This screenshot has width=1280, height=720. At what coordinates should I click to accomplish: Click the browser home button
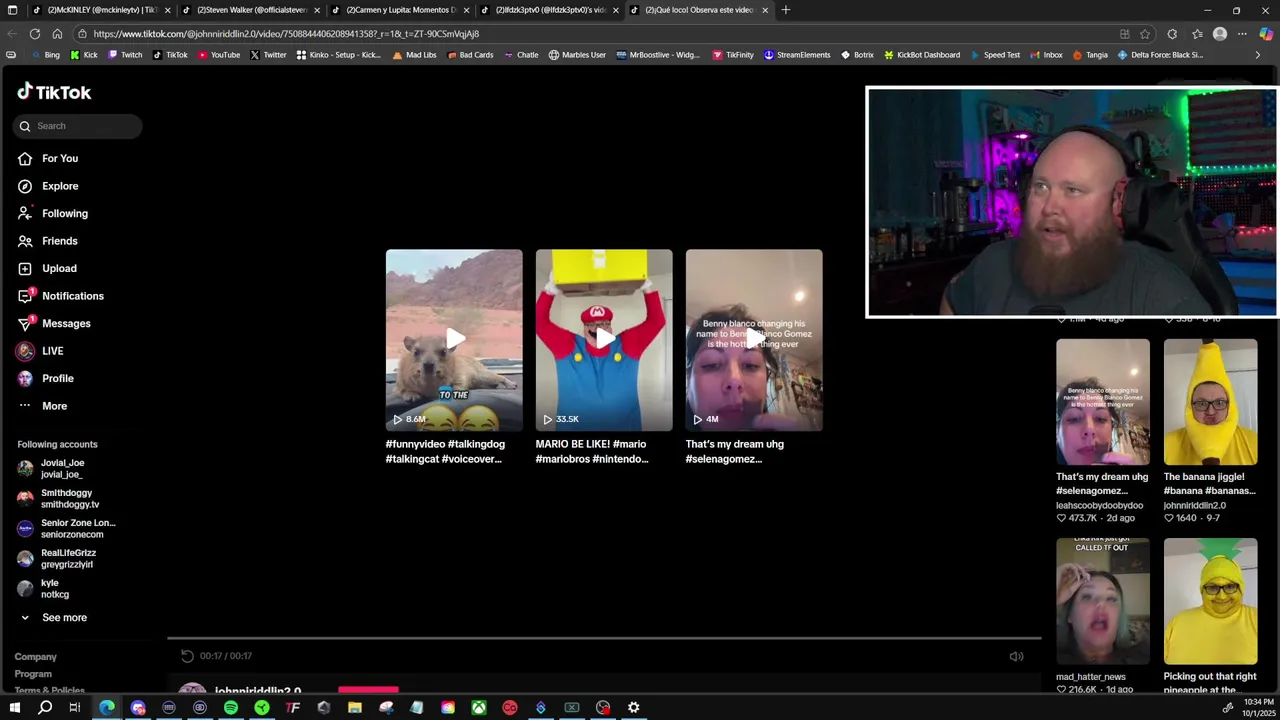point(57,34)
